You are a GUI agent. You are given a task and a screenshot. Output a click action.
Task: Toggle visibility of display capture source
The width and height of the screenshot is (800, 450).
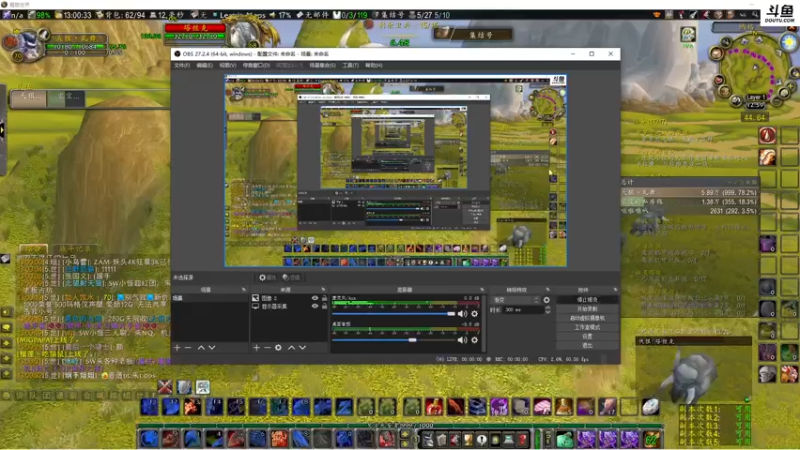(315, 306)
